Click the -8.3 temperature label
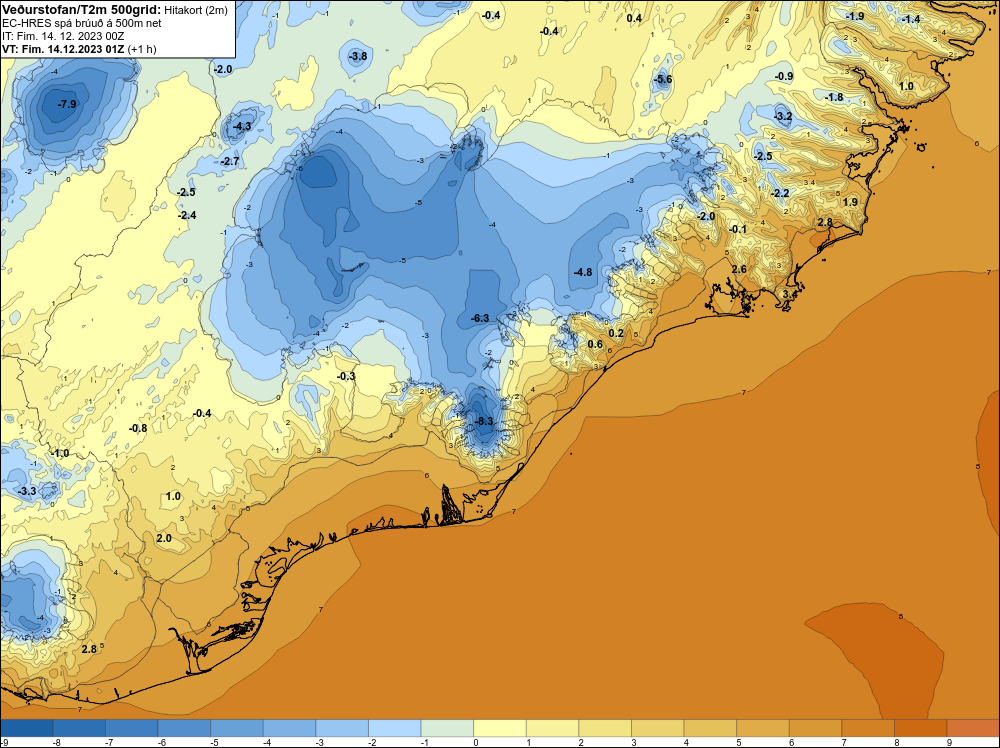The height and width of the screenshot is (748, 1000). click(x=484, y=421)
